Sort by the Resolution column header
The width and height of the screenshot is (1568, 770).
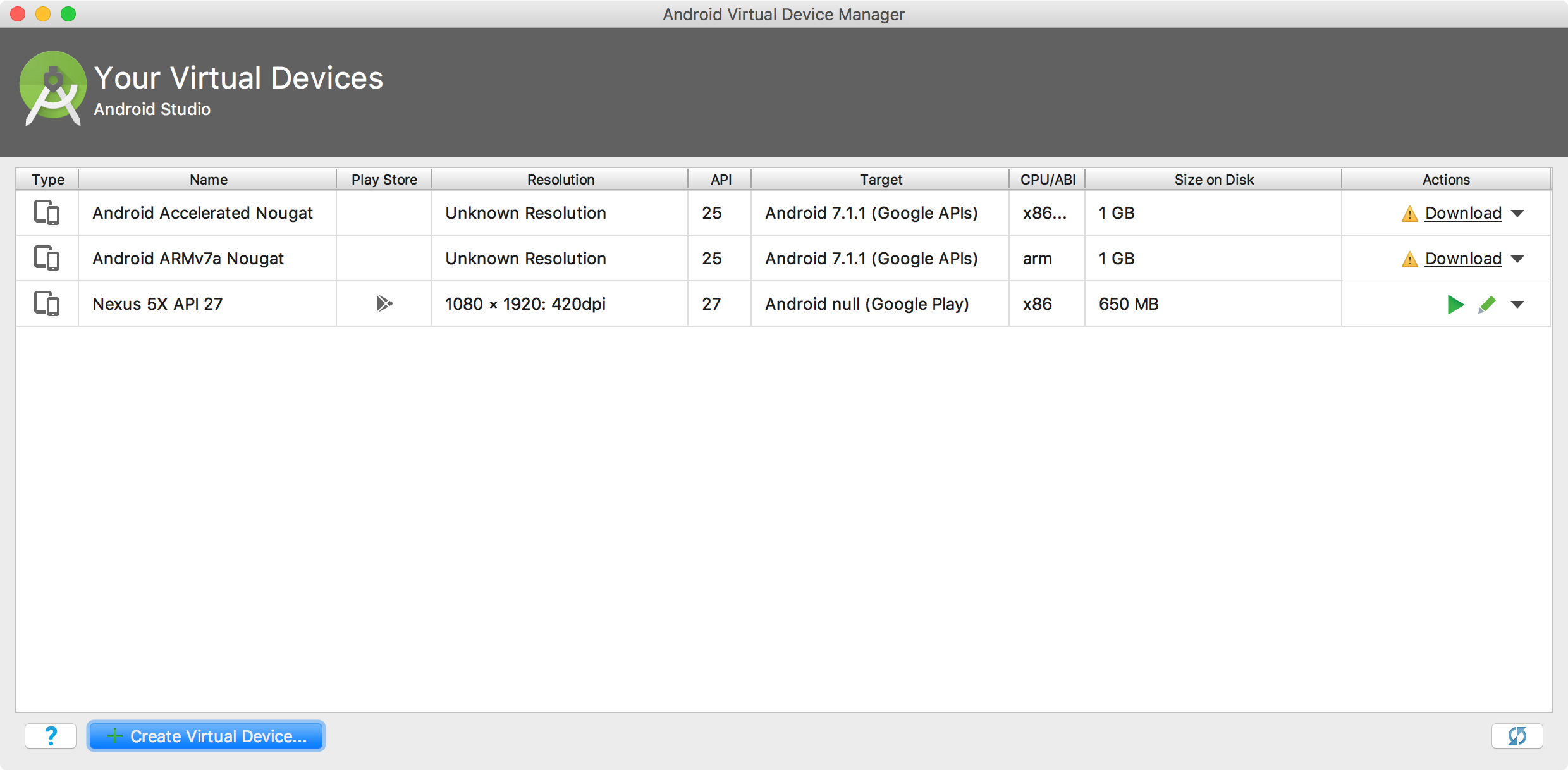point(560,180)
